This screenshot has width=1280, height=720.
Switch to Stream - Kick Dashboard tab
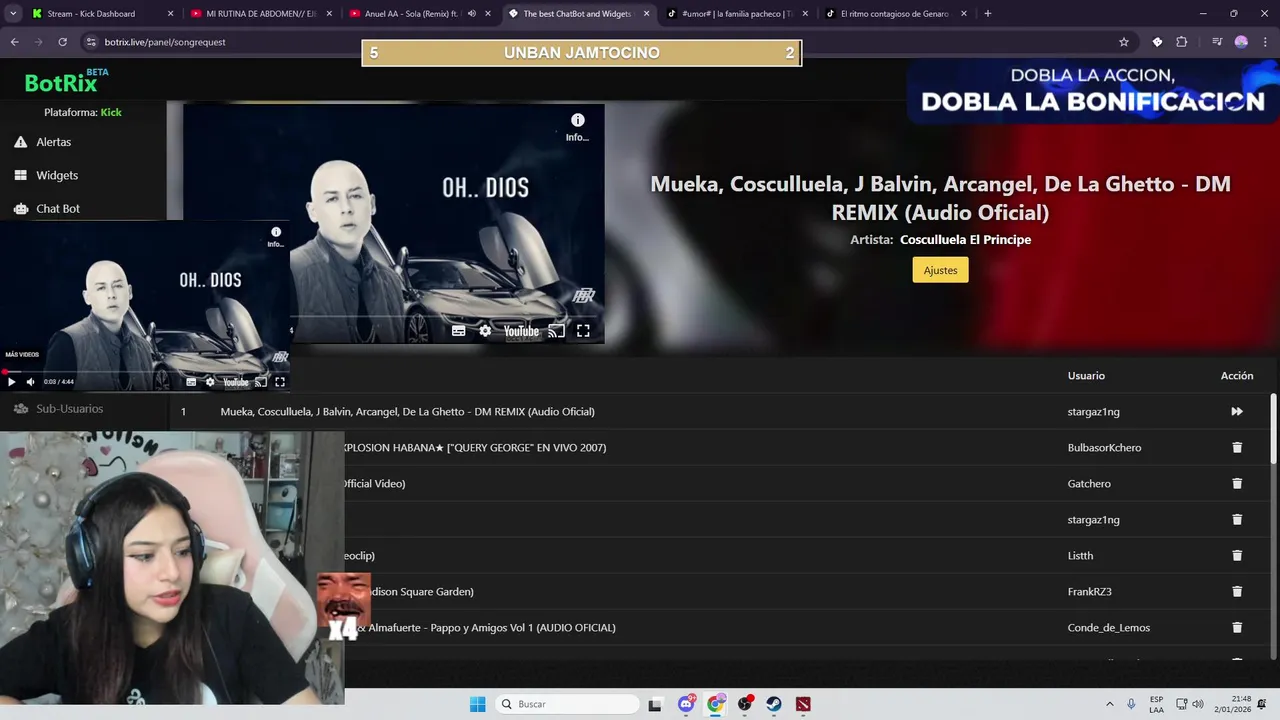click(x=101, y=14)
